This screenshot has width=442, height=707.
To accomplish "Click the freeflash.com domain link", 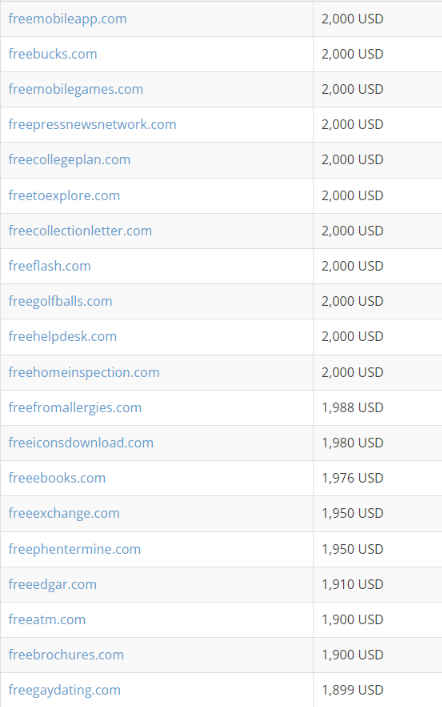I will click(50, 266).
